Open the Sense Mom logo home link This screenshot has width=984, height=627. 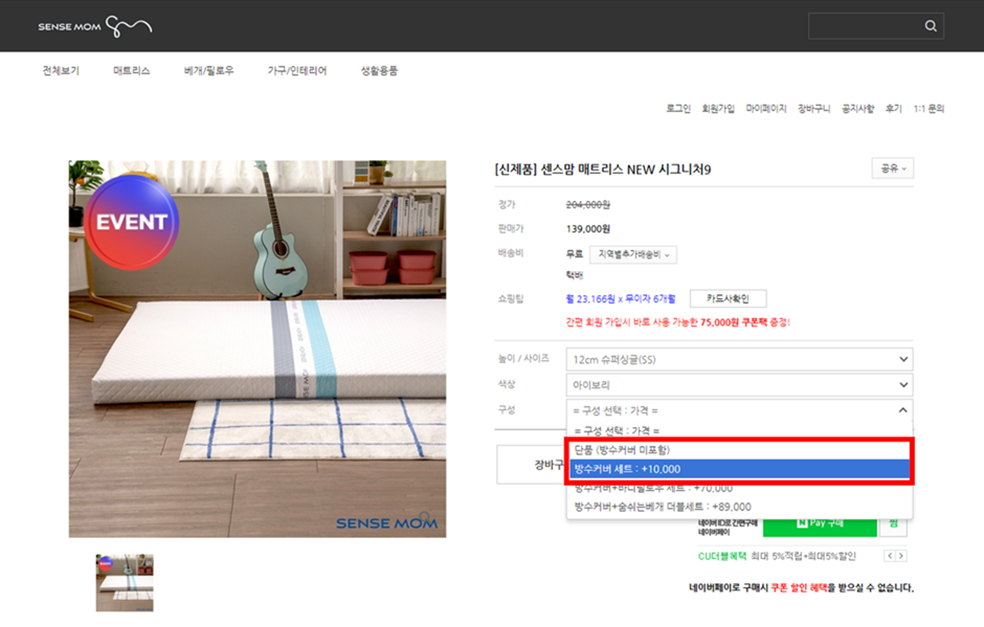(x=95, y=26)
